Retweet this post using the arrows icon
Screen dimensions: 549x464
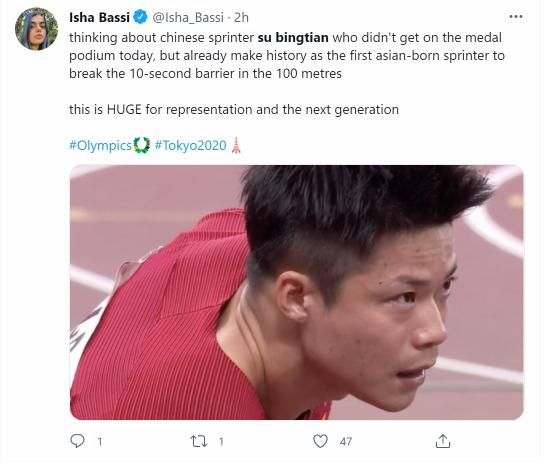[199, 441]
